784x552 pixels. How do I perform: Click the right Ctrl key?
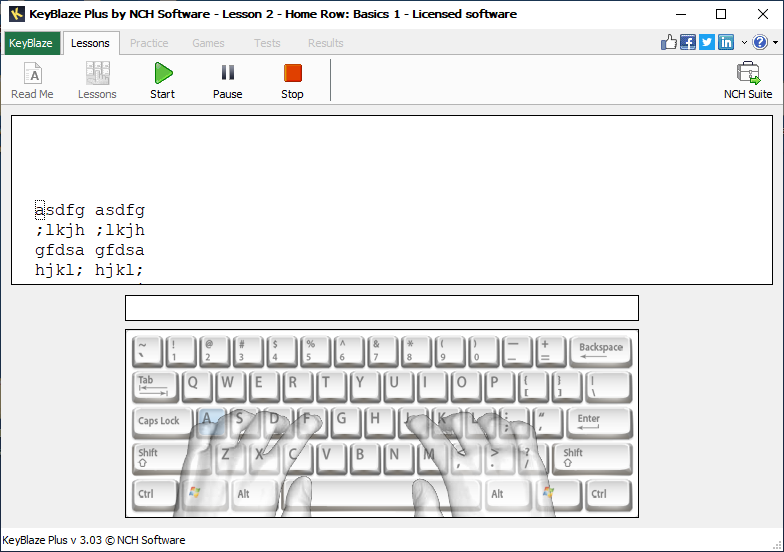point(608,495)
